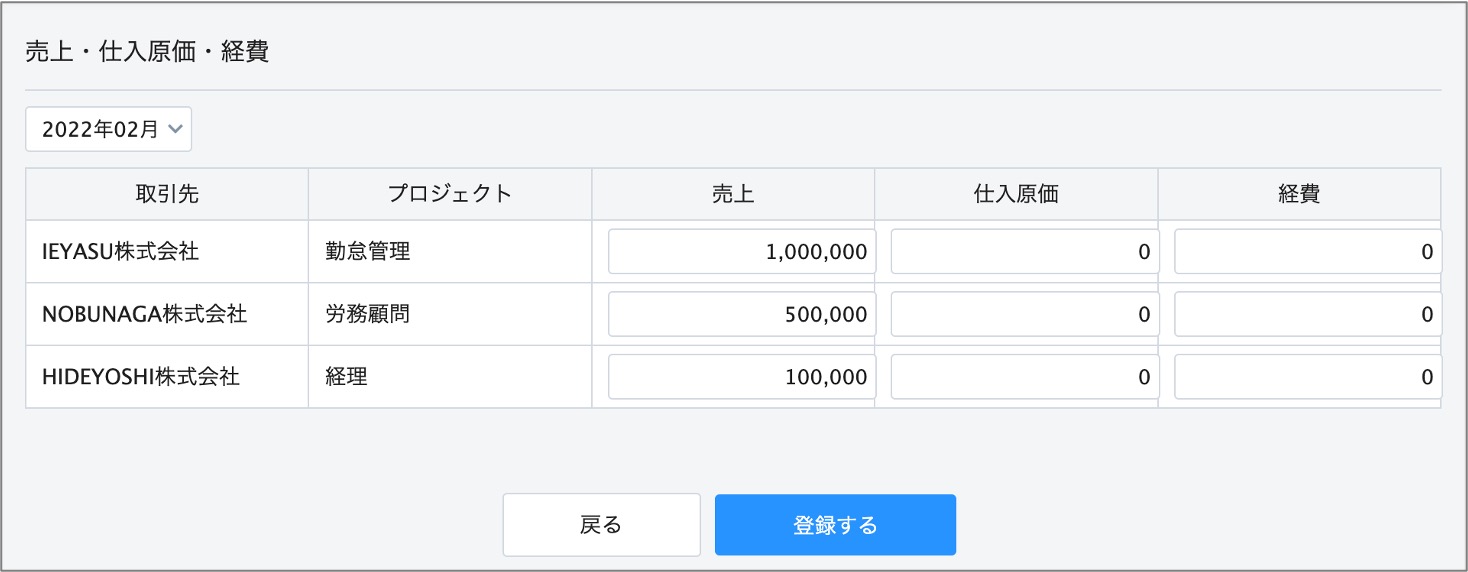The image size is (1468, 572).
Task: Select the 仕入原価 input for NOBUNAGA株式会社
Action: 1025,314
